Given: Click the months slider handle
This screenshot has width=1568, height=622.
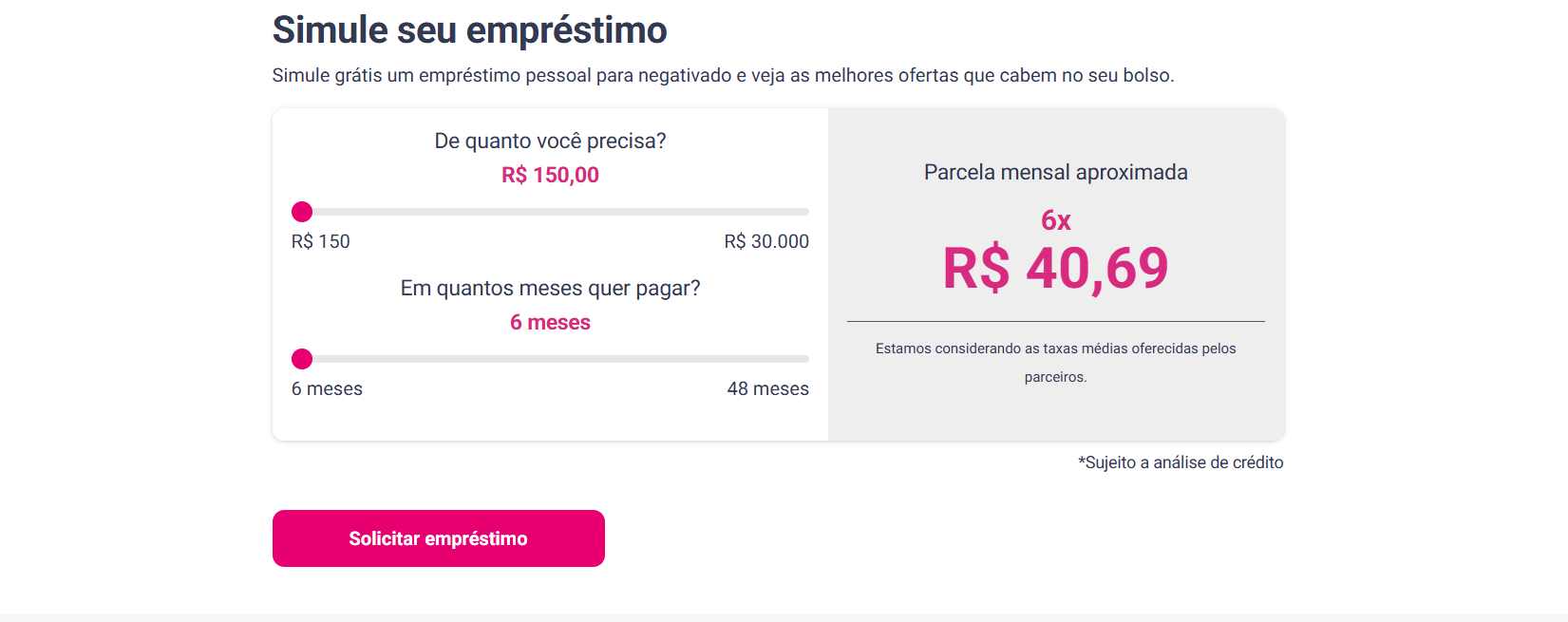Looking at the screenshot, I should click(x=302, y=359).
